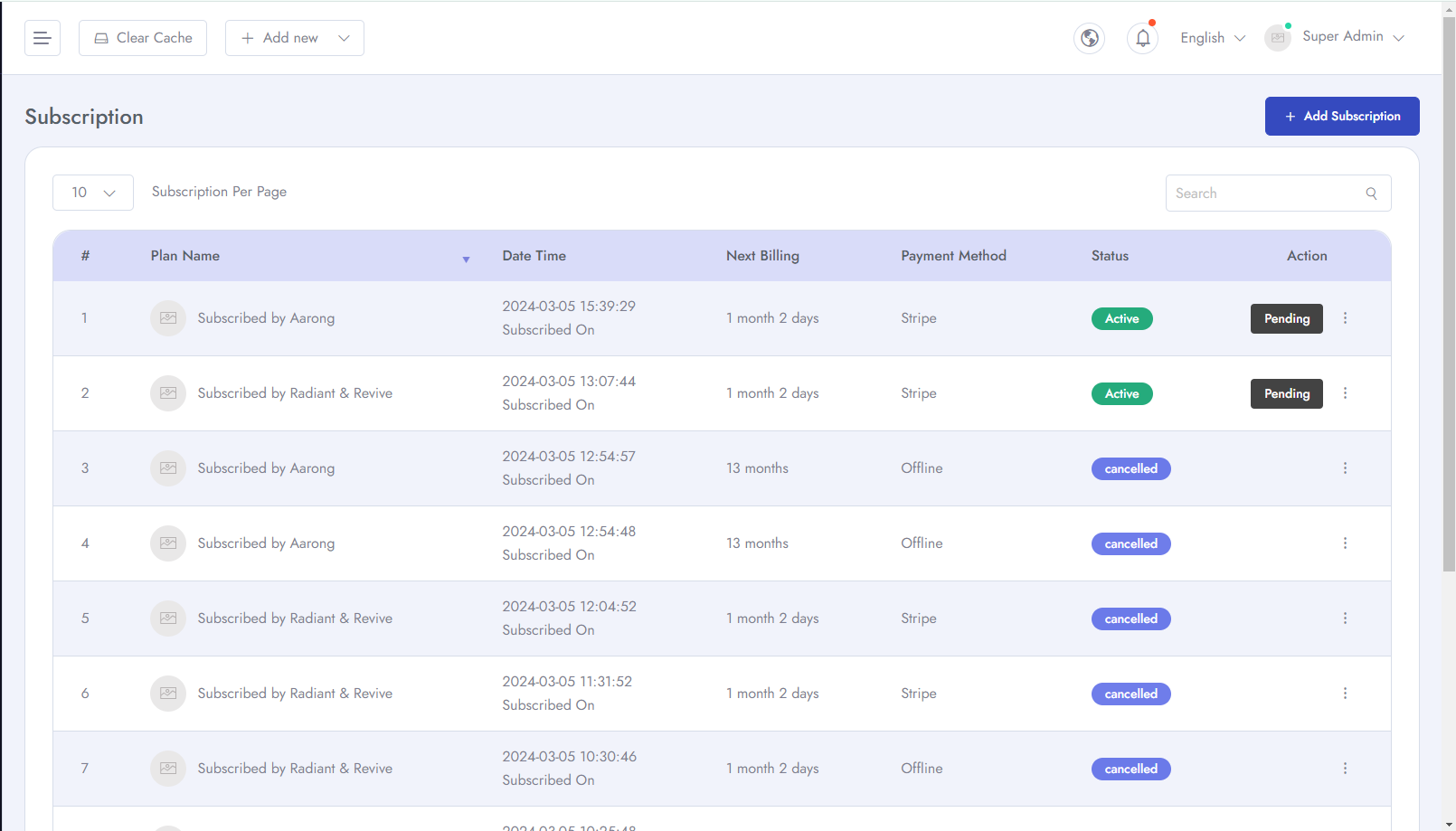Open the three-dot menu for row 4
Image resolution: width=1456 pixels, height=831 pixels.
point(1345,543)
